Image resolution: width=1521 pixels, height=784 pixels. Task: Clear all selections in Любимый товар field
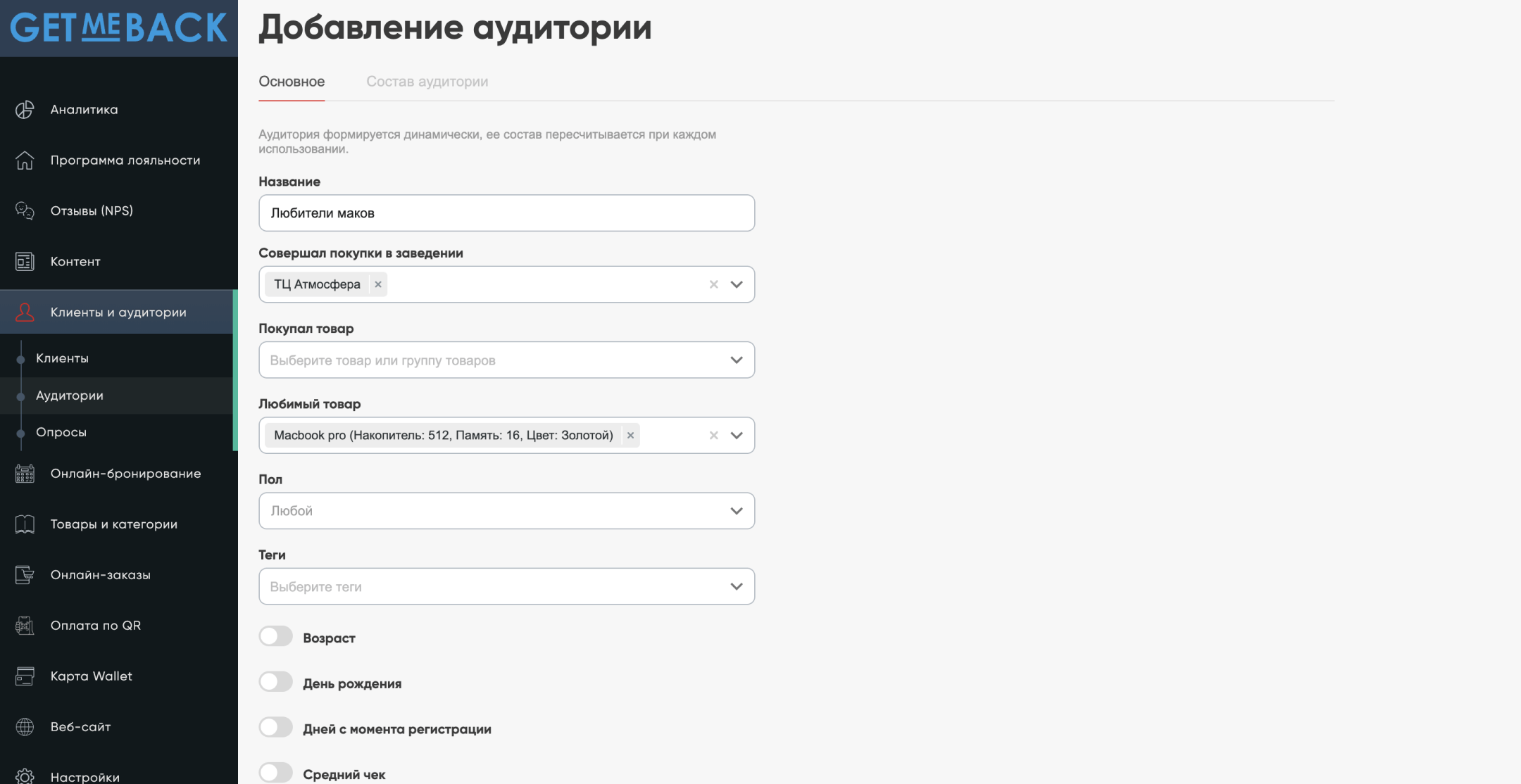tap(713, 436)
